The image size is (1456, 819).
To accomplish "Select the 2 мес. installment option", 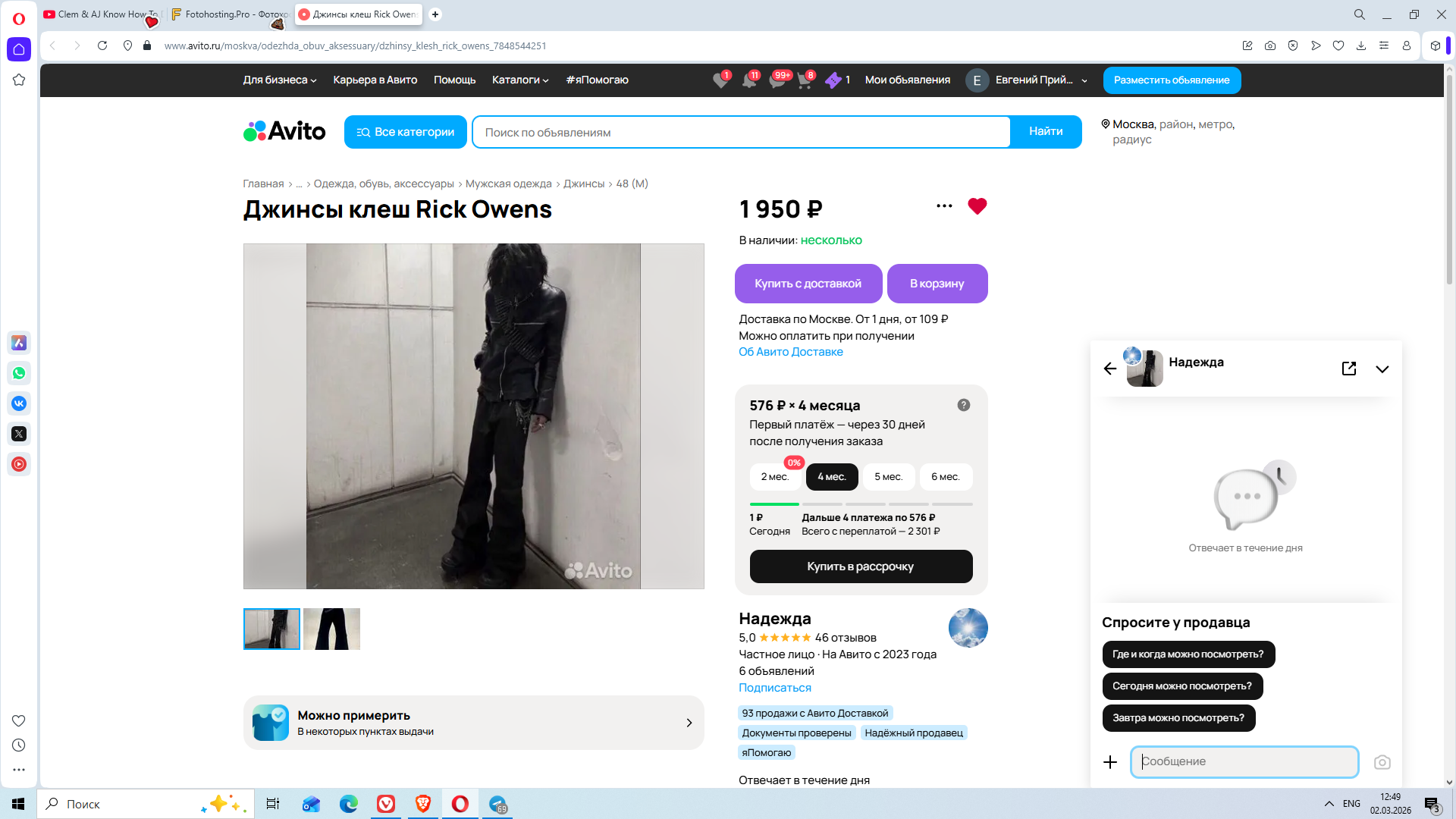I will pos(774,477).
